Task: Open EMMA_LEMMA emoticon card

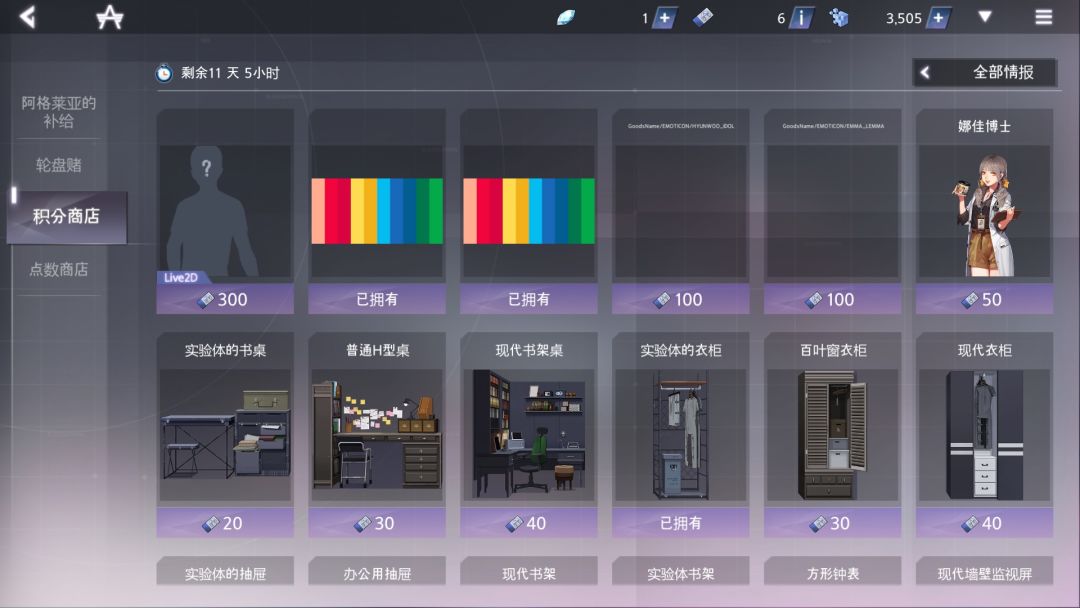Action: pos(833,211)
